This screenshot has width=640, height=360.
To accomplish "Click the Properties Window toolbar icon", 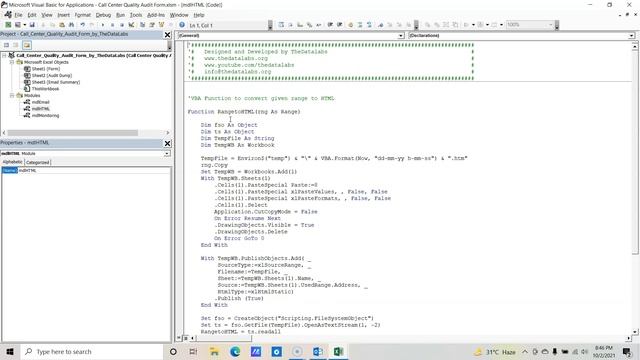I will point(152,25).
